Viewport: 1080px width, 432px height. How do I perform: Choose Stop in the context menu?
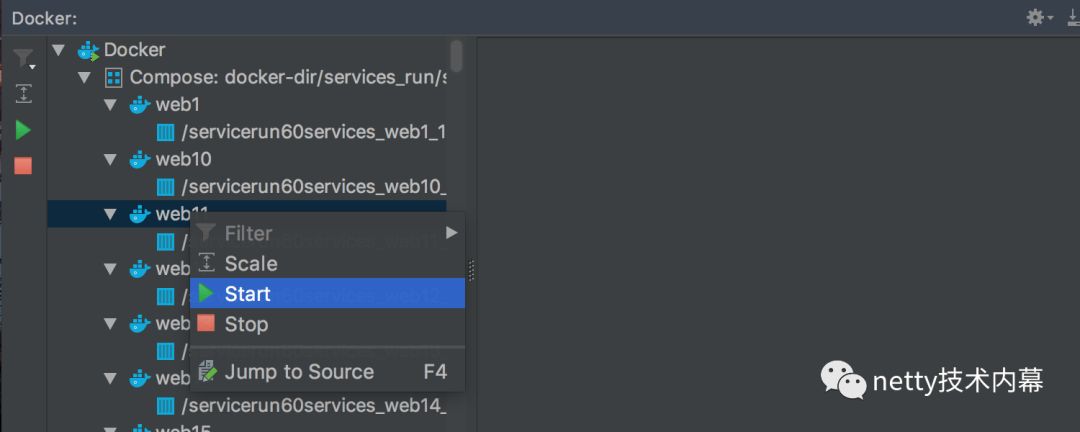pyautogui.click(x=327, y=324)
